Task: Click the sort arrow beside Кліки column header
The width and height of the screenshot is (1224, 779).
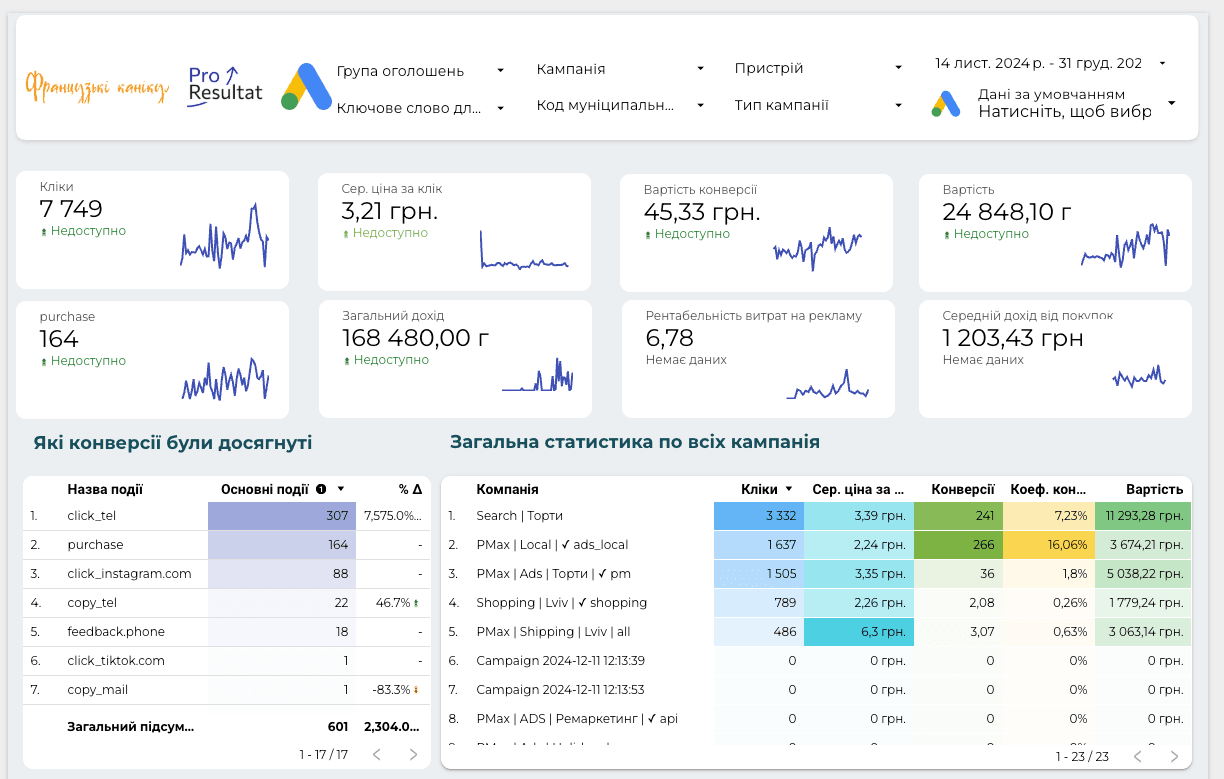Action: (789, 490)
